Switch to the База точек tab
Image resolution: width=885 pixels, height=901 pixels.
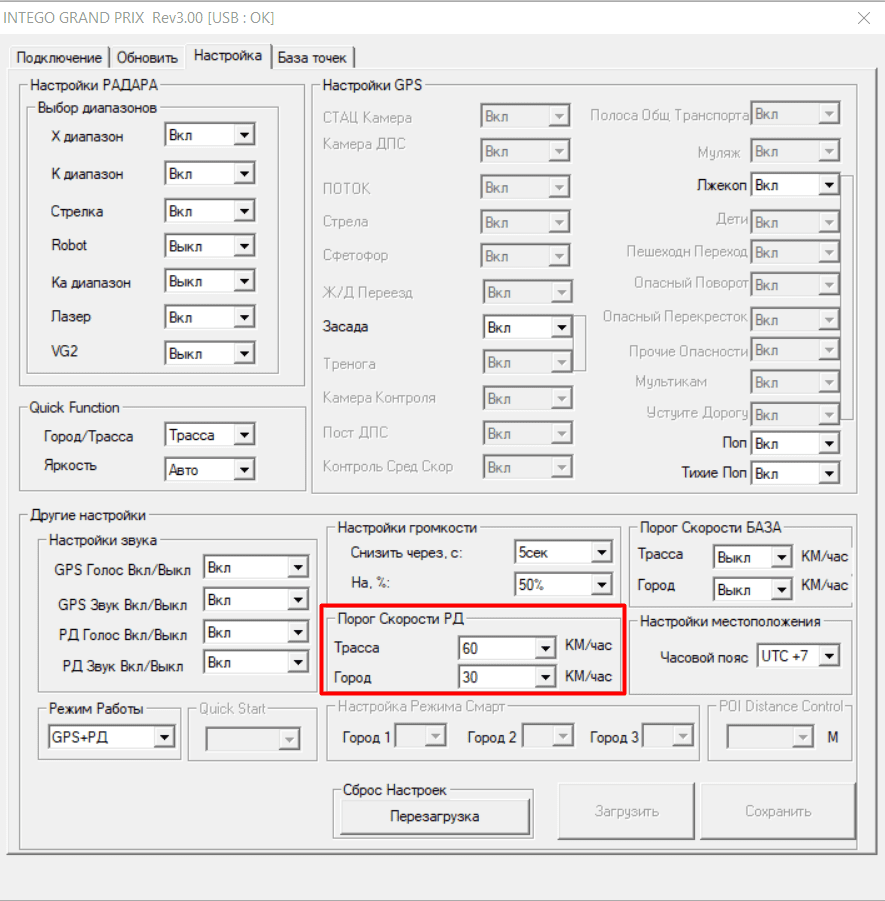(313, 58)
